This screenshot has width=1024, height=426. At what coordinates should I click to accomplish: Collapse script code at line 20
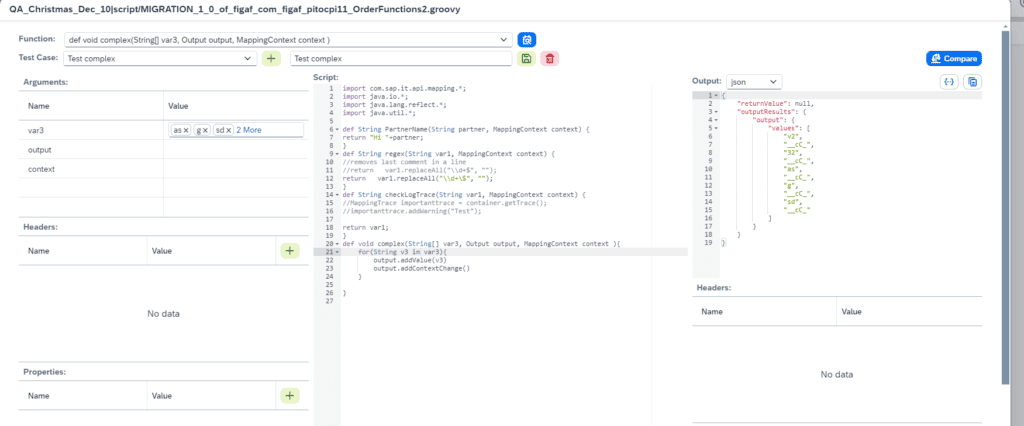(336, 244)
